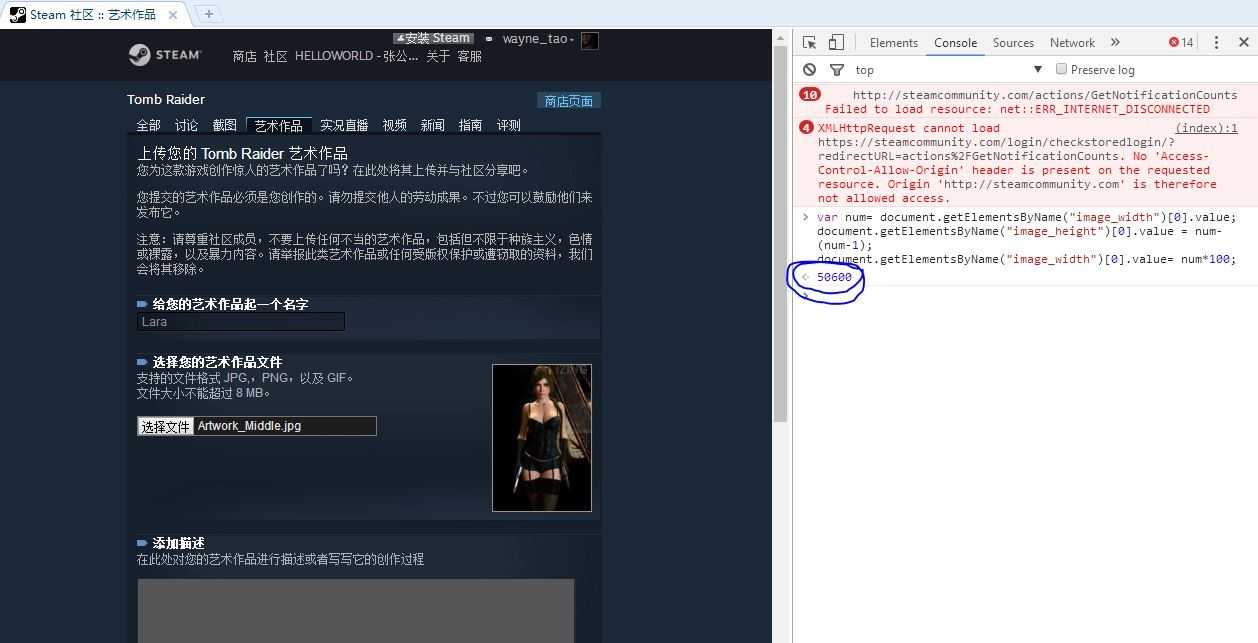Screen dimensions: 1258x643
Task: Click the red 4 repeat-count badge
Action: click(x=806, y=127)
